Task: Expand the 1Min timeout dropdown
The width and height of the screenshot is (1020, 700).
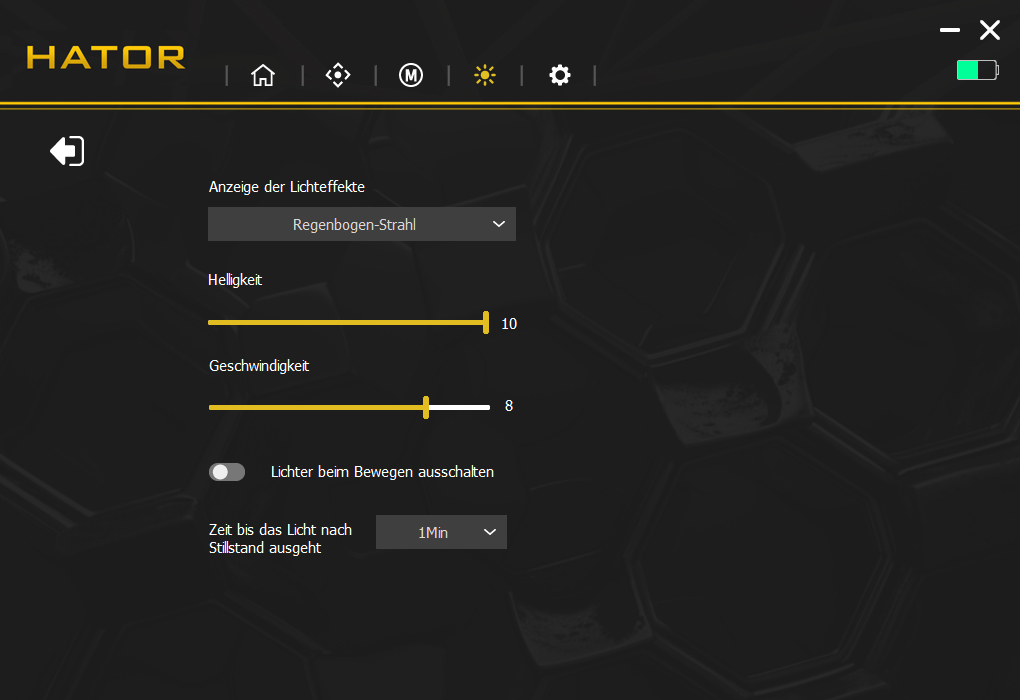Action: click(x=441, y=533)
